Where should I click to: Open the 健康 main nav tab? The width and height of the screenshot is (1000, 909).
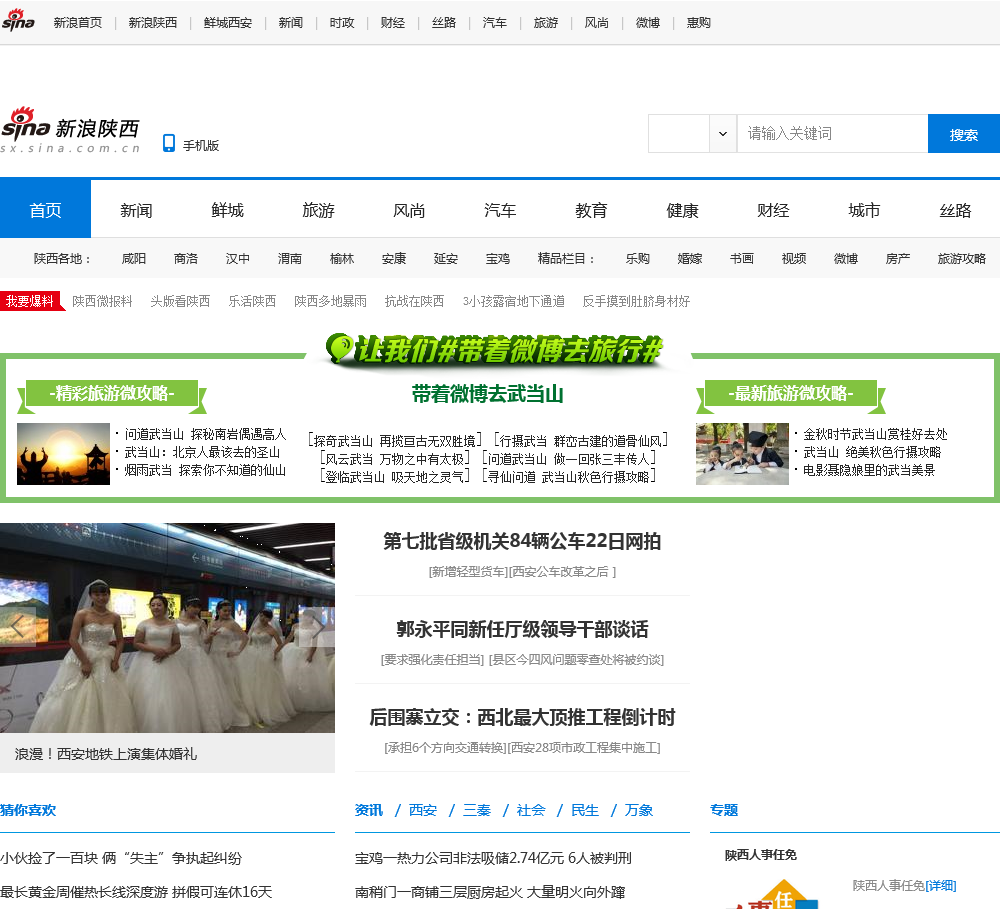point(682,210)
